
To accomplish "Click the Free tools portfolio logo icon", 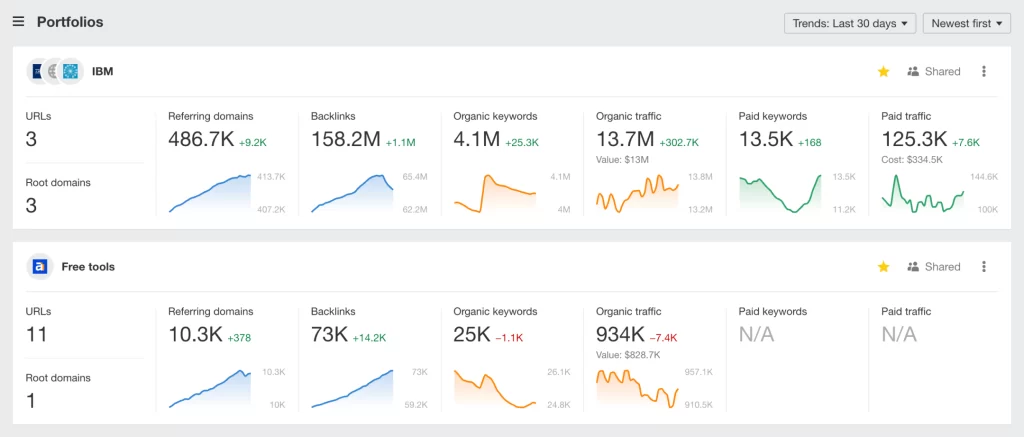I will pyautogui.click(x=40, y=267).
